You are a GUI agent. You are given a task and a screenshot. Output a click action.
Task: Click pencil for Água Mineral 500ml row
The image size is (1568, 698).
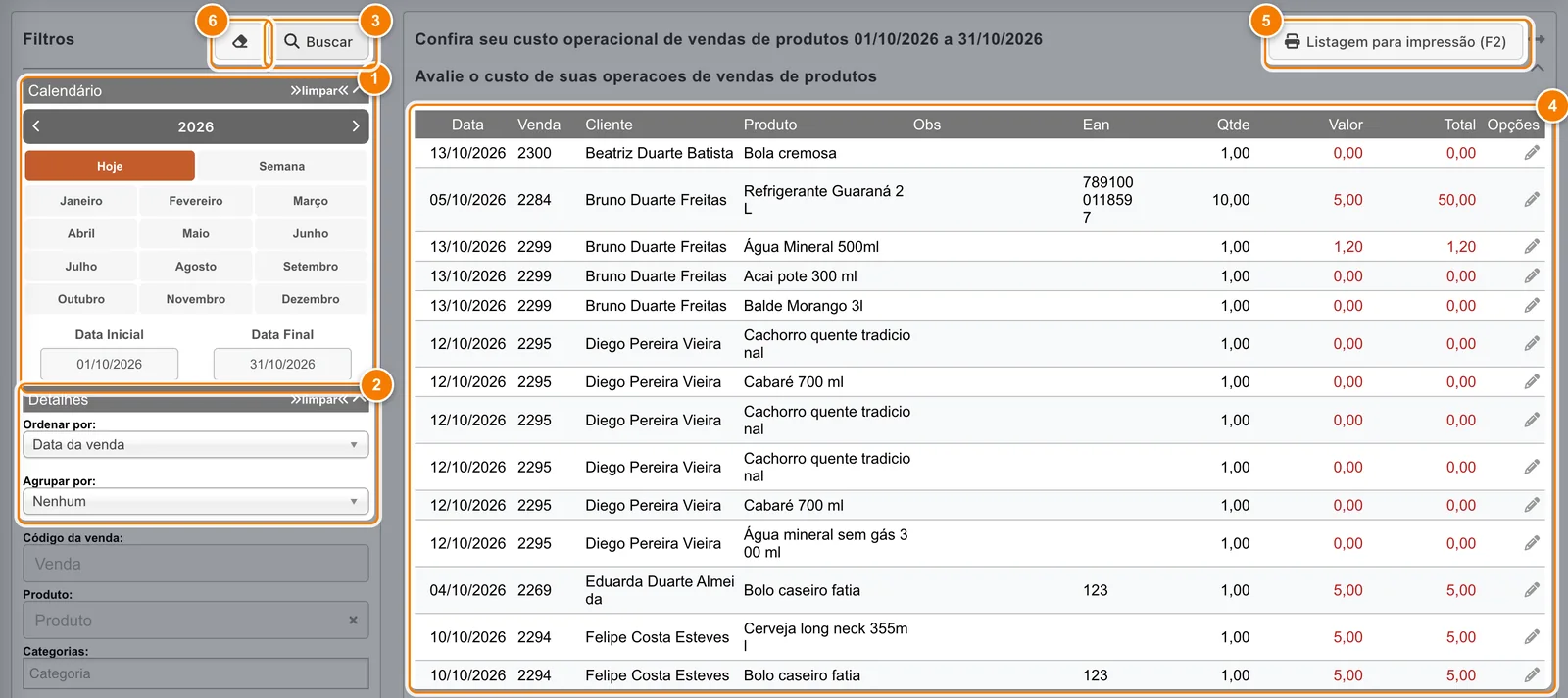point(1532,247)
